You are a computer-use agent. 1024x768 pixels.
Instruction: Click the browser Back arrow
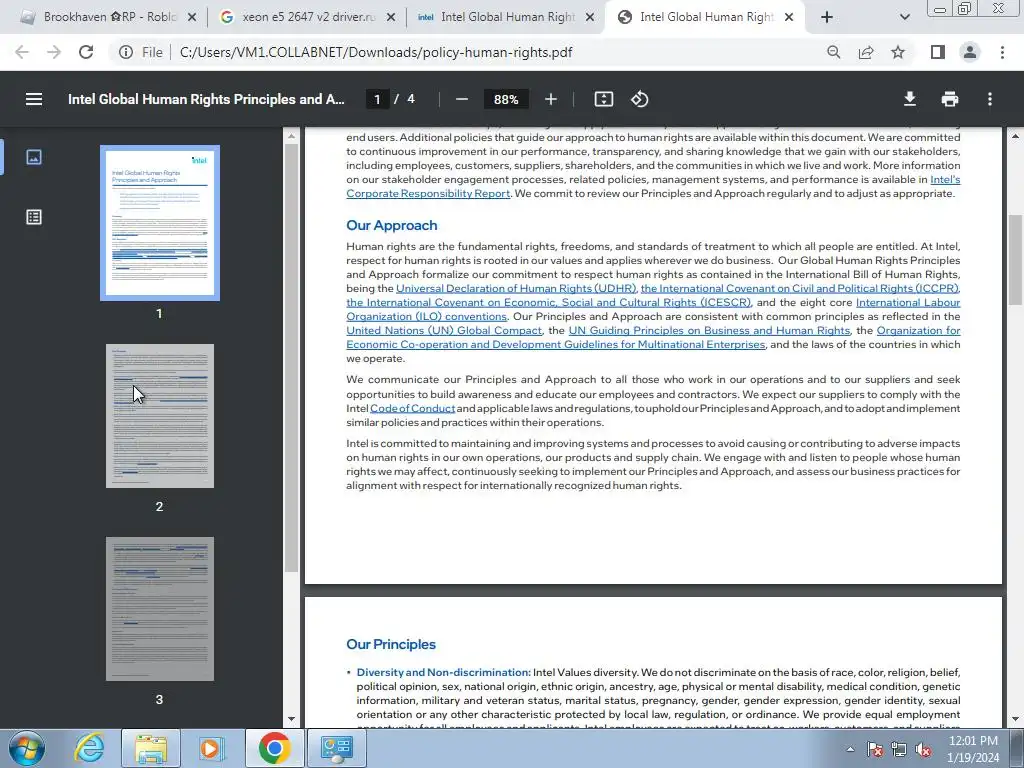[22, 52]
